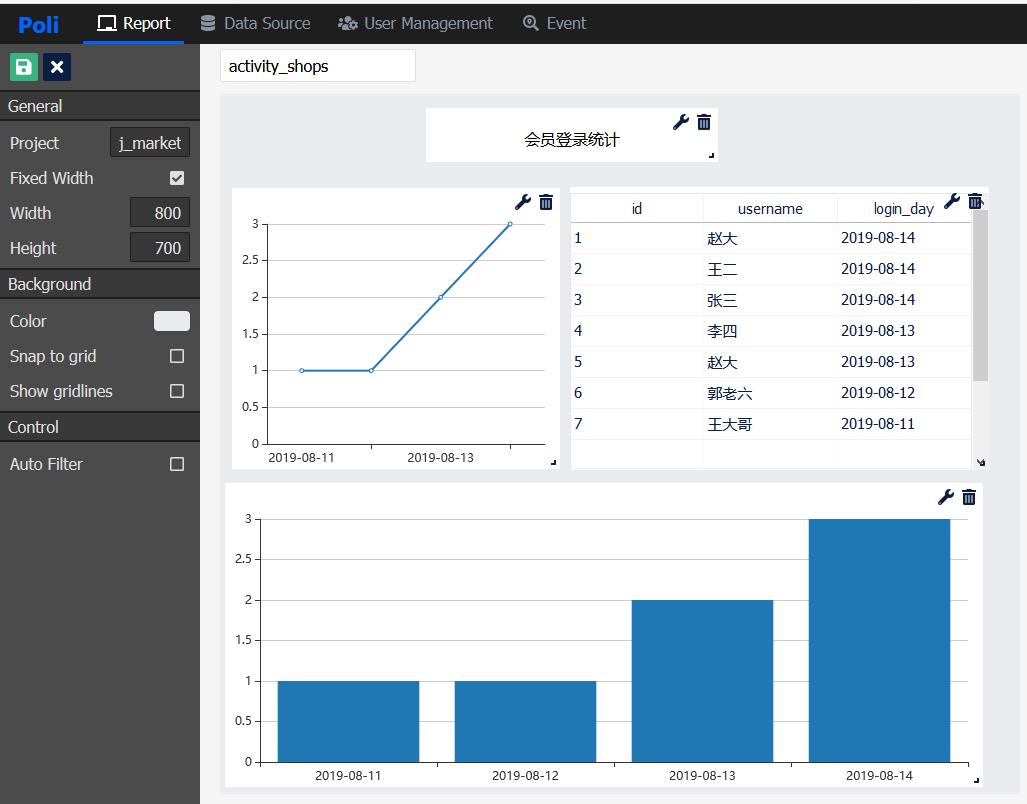Click the bar chart resize handle
1027x804 pixels.
point(977,780)
